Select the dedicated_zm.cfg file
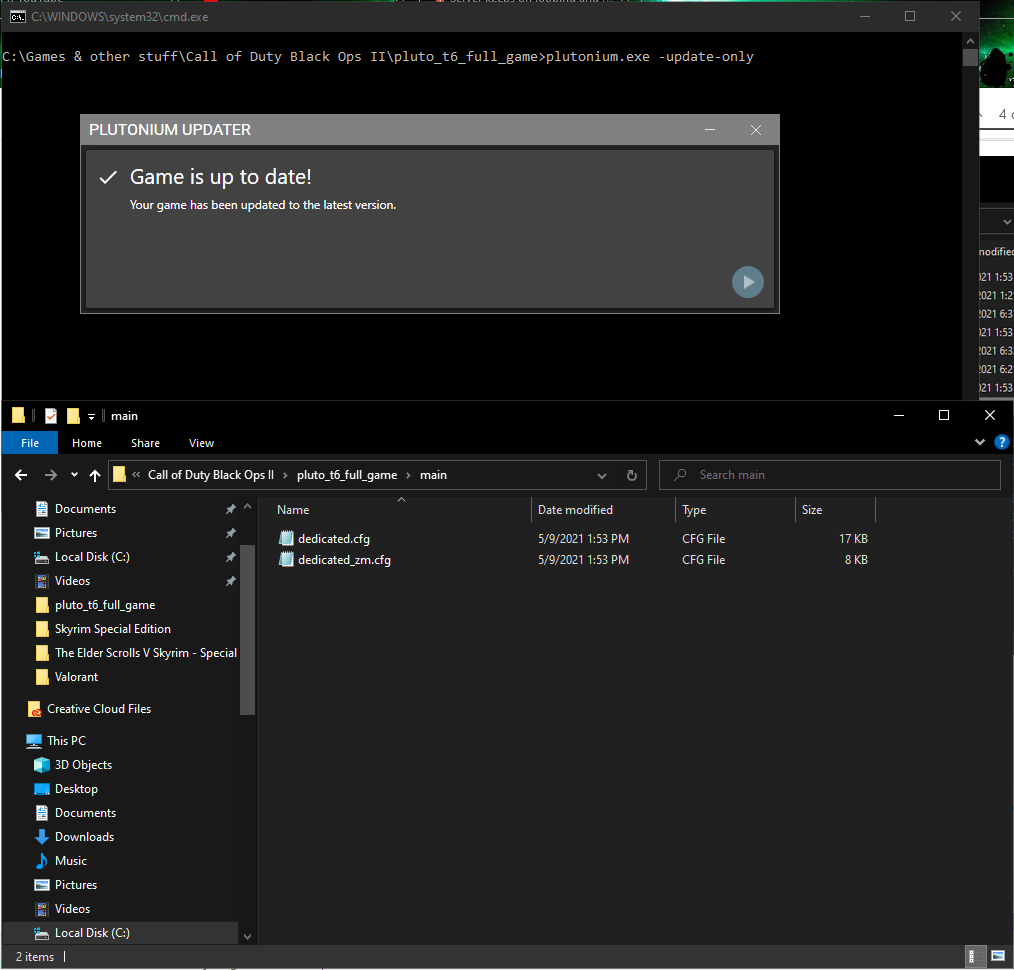This screenshot has height=970, width=1014. 344,560
